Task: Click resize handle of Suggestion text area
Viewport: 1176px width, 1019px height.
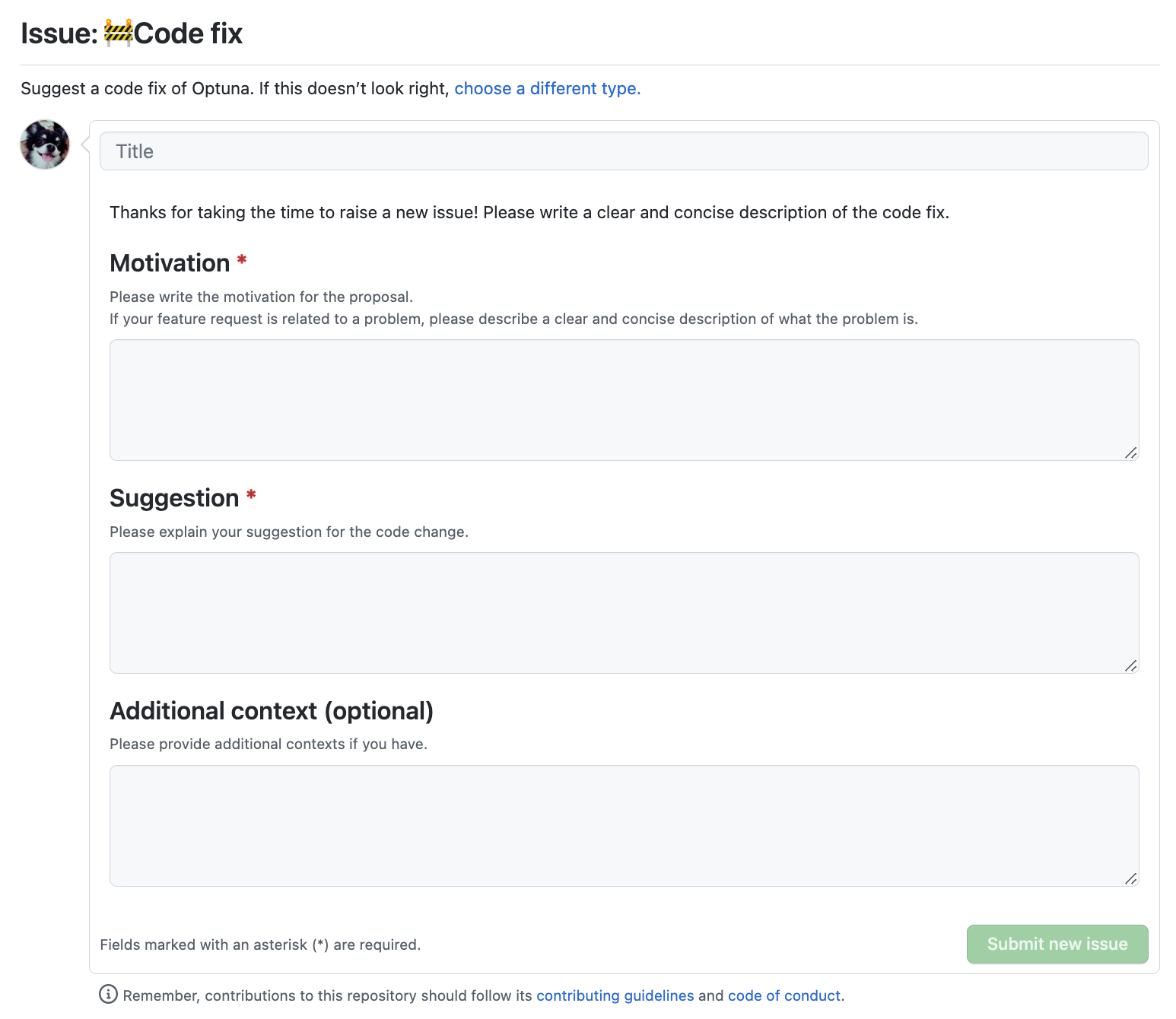Action: [1130, 666]
